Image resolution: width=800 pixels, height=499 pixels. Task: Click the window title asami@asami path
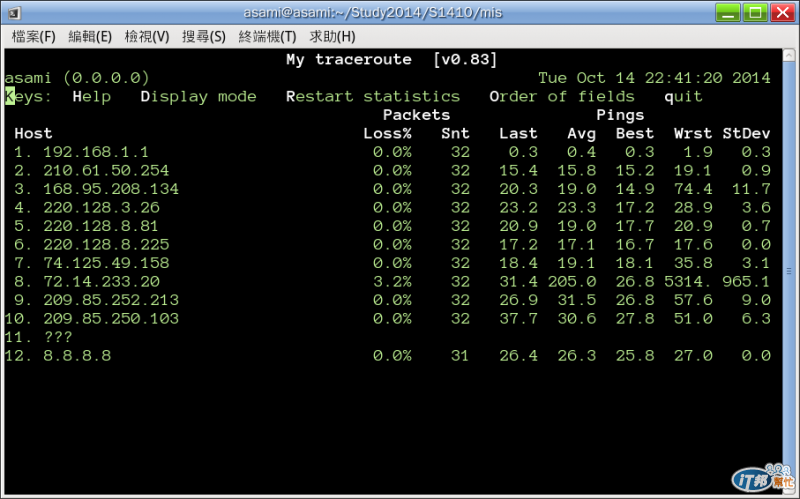click(372, 12)
